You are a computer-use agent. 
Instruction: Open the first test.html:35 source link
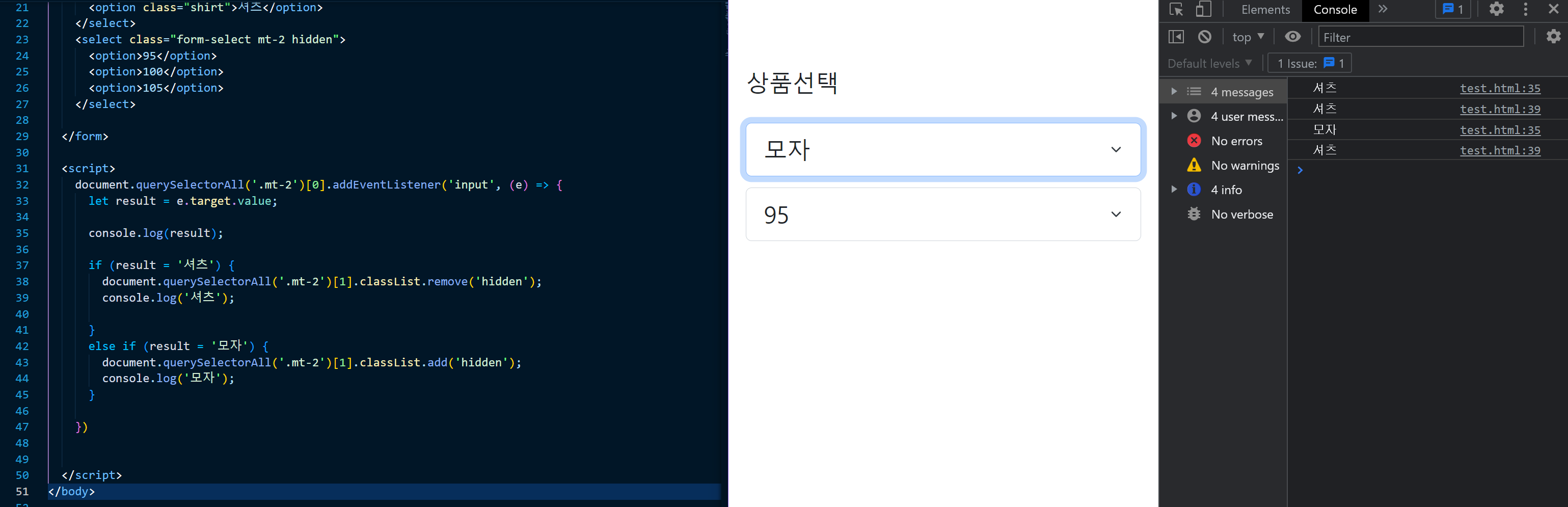pos(1499,89)
